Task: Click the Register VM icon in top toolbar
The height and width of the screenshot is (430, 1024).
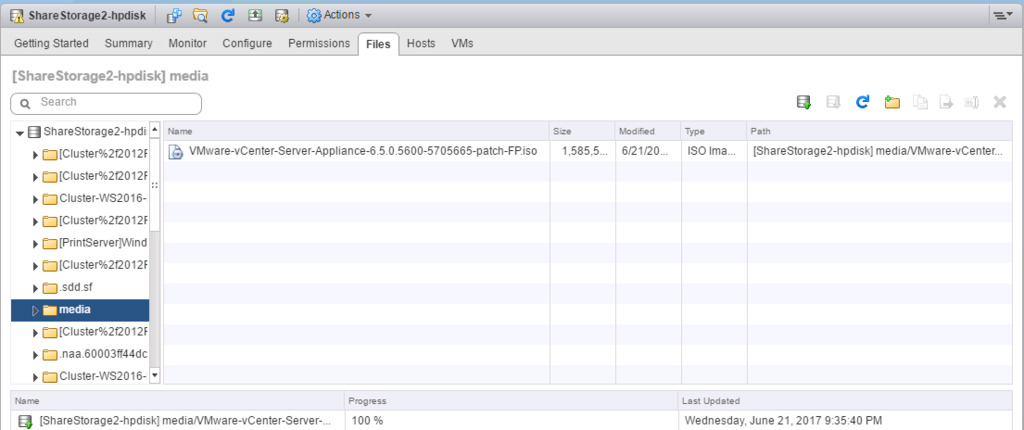Action: (174, 15)
